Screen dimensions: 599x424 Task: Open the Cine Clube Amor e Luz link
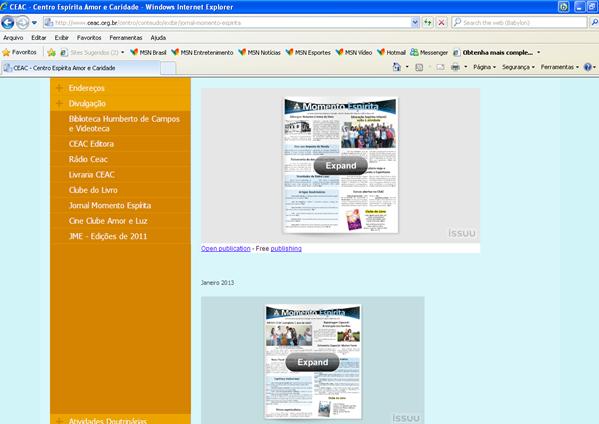(108, 221)
